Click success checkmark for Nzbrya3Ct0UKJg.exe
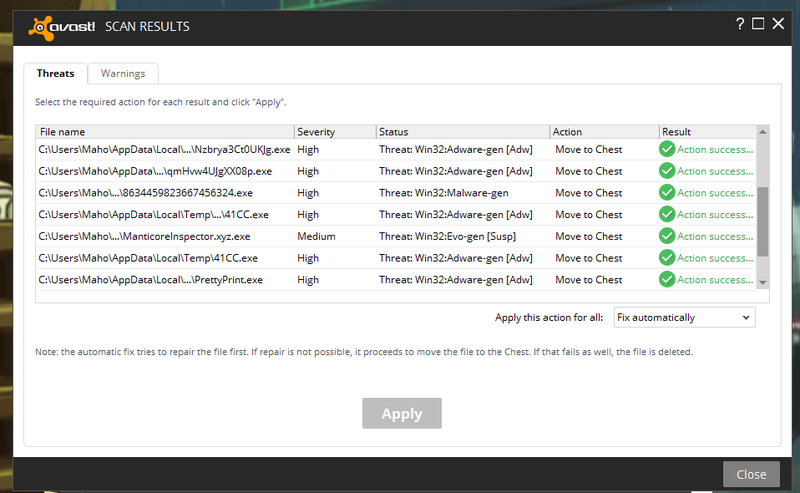 [667, 149]
